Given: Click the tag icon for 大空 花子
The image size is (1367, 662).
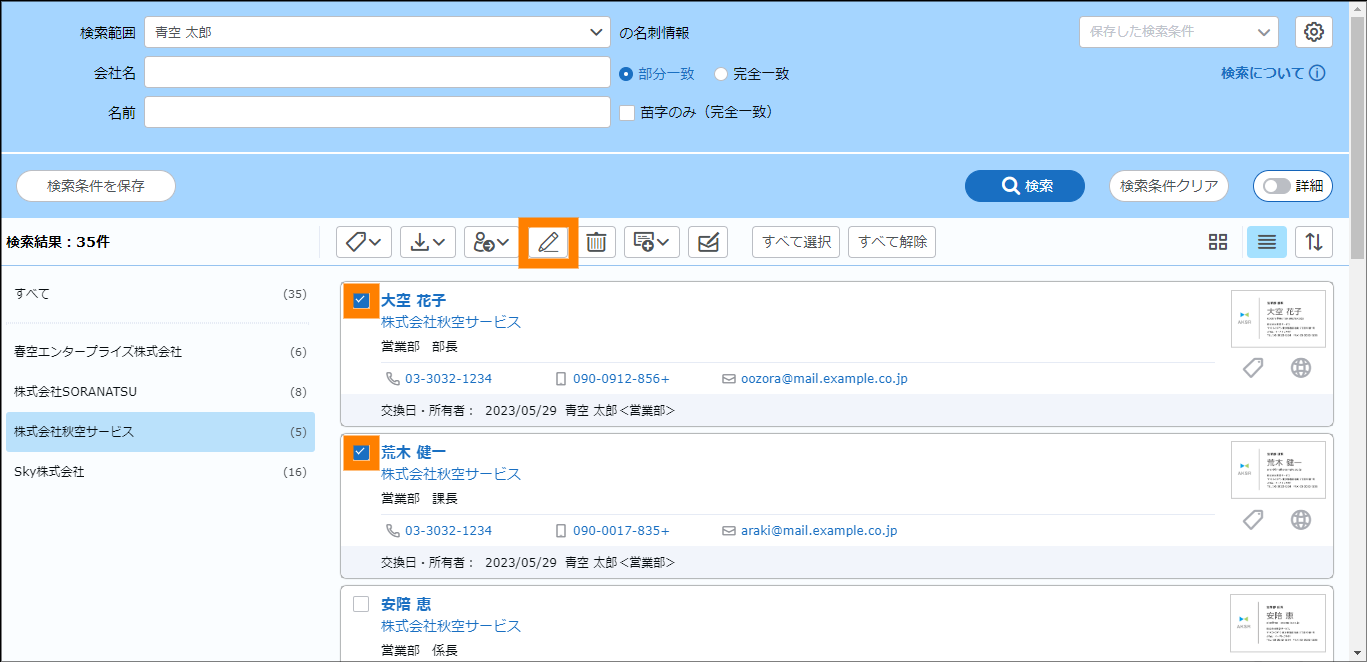Looking at the screenshot, I should pyautogui.click(x=1253, y=368).
